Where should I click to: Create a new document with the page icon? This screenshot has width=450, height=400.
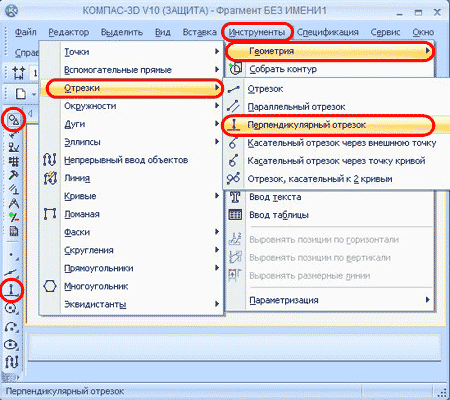[21, 94]
